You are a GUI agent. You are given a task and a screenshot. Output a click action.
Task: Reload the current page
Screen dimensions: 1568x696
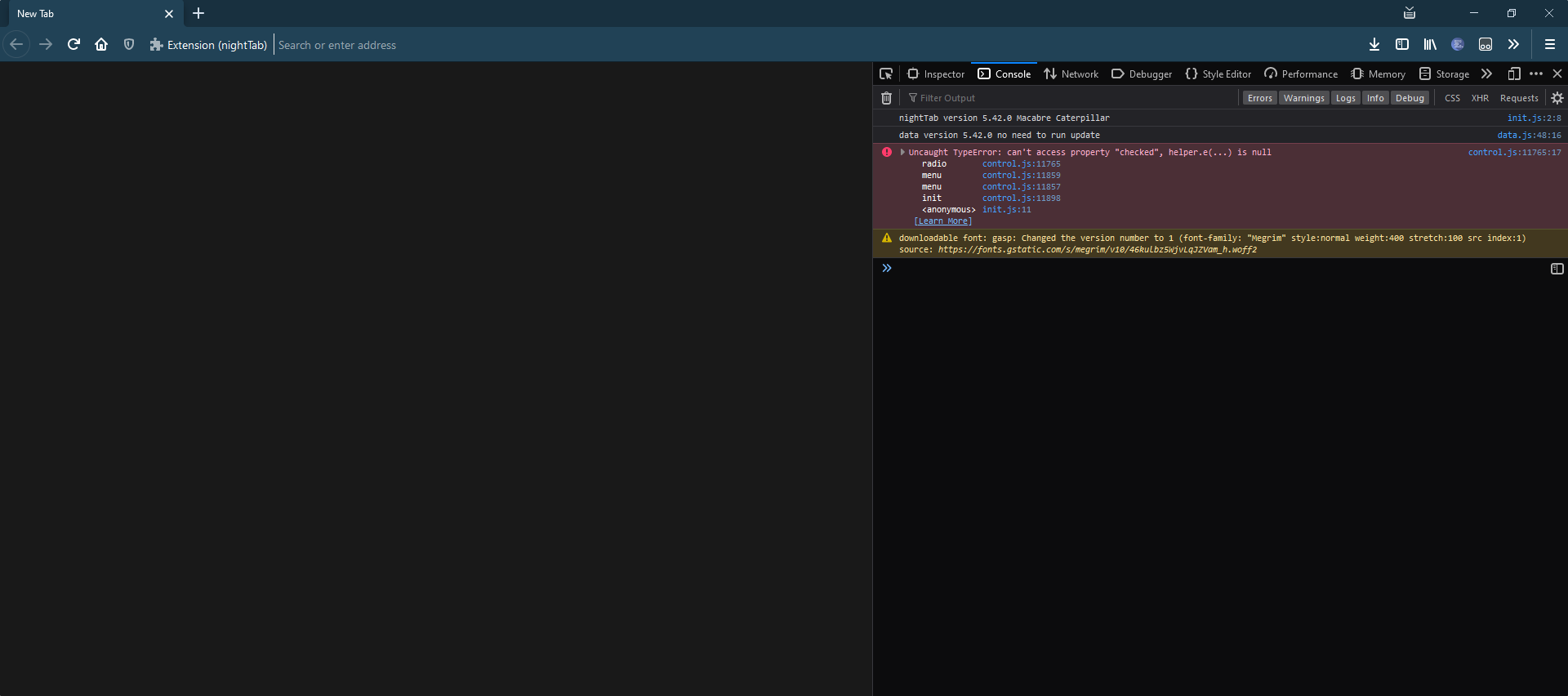pos(73,44)
